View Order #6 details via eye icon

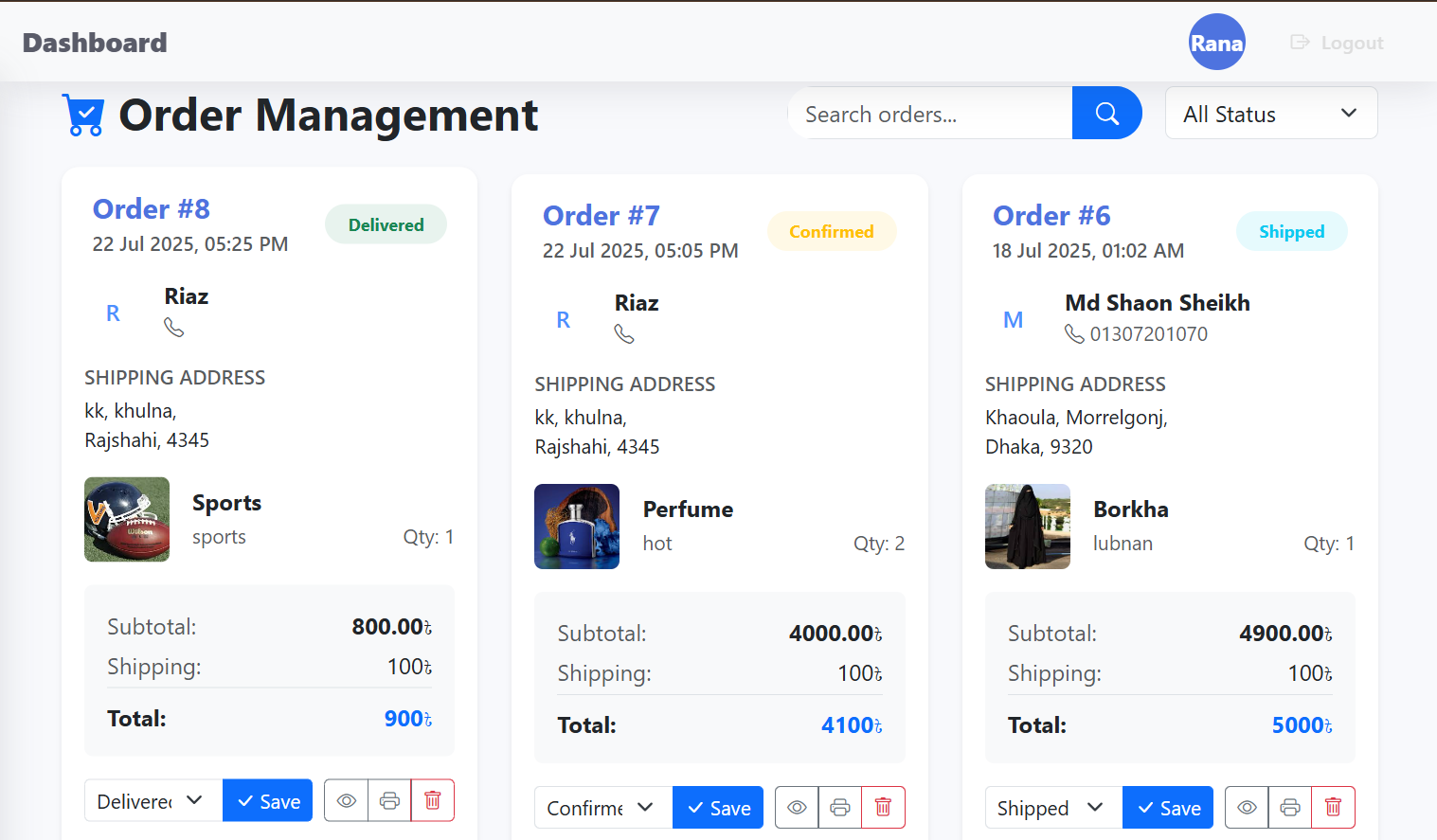(1247, 807)
